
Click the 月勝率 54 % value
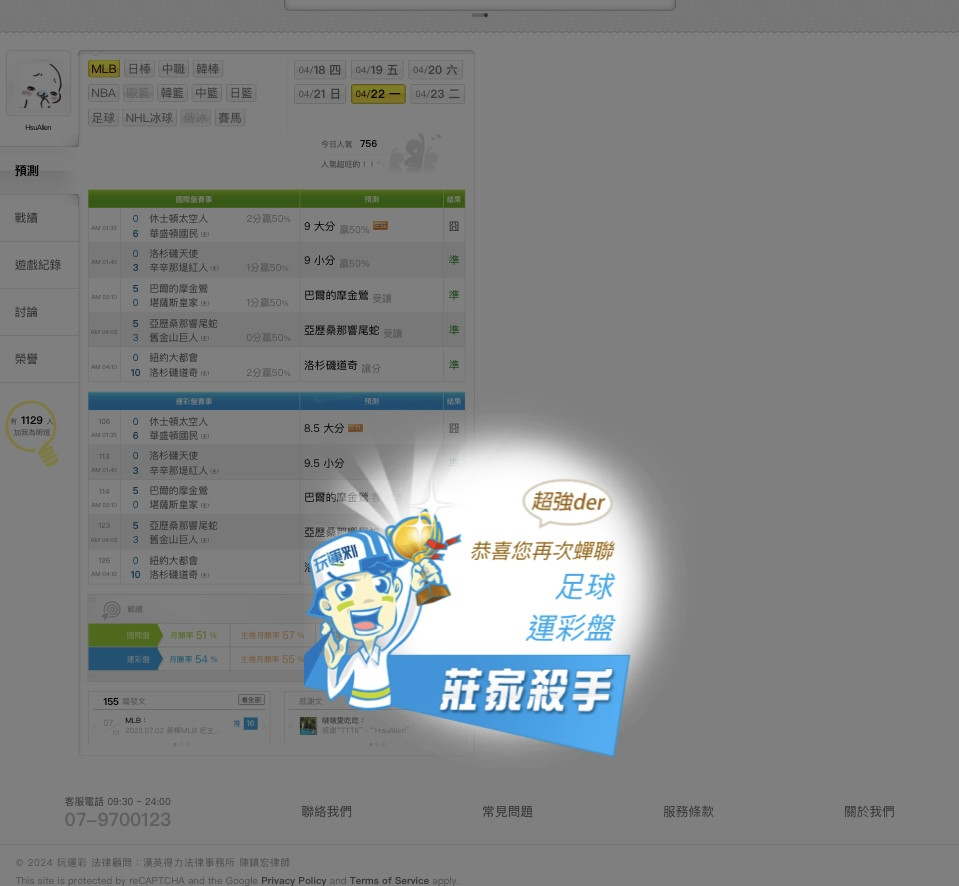(x=193, y=659)
